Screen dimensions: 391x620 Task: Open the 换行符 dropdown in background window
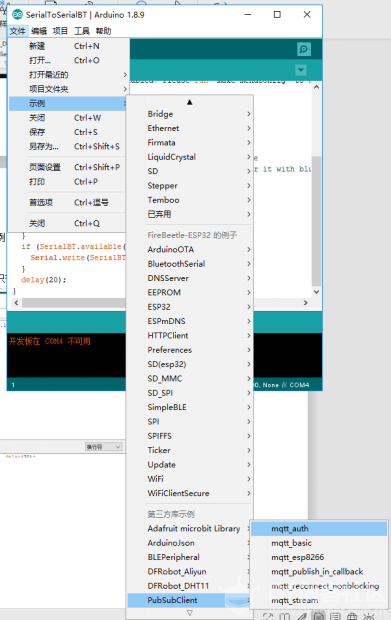[x=104, y=447]
